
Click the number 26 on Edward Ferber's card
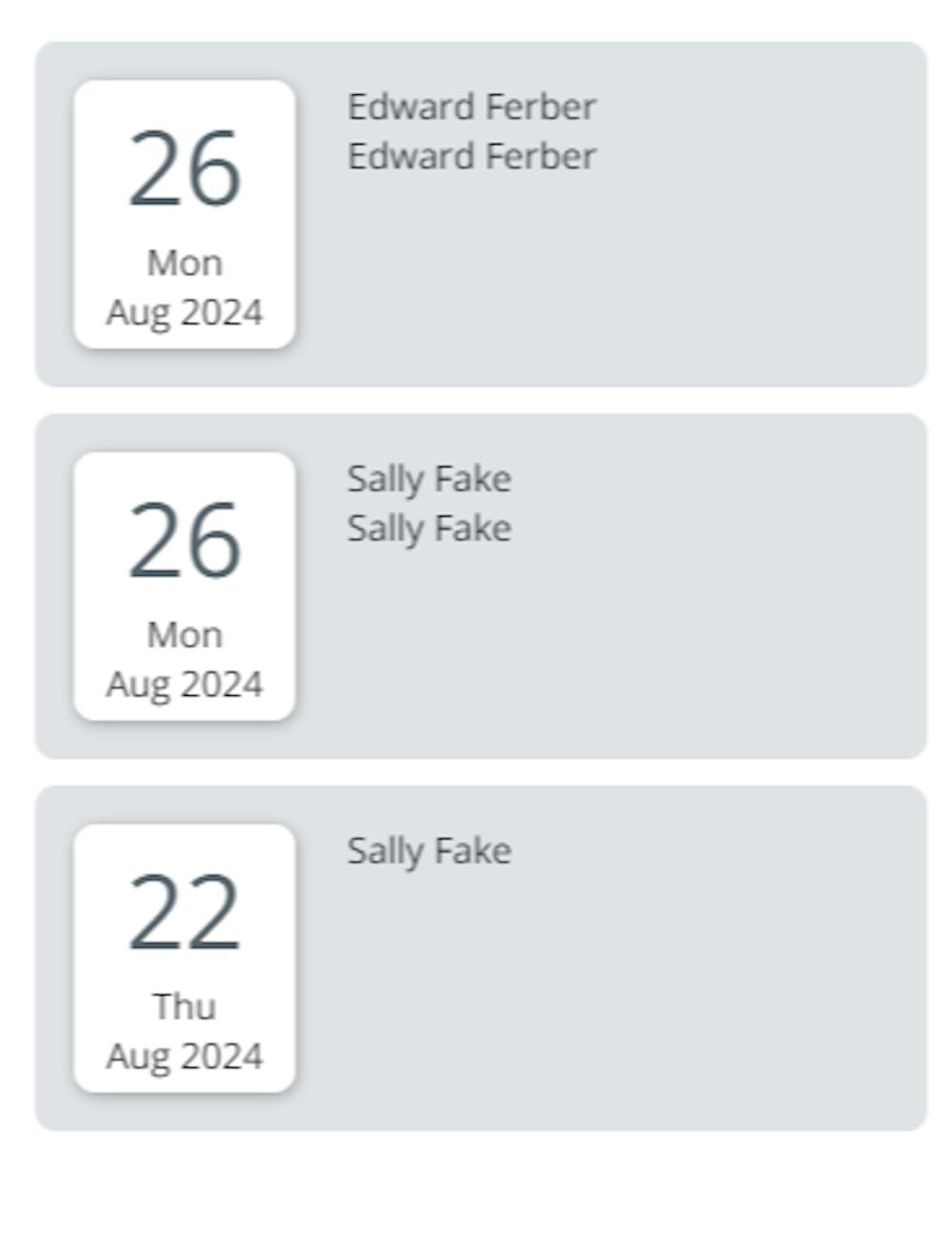(x=185, y=169)
